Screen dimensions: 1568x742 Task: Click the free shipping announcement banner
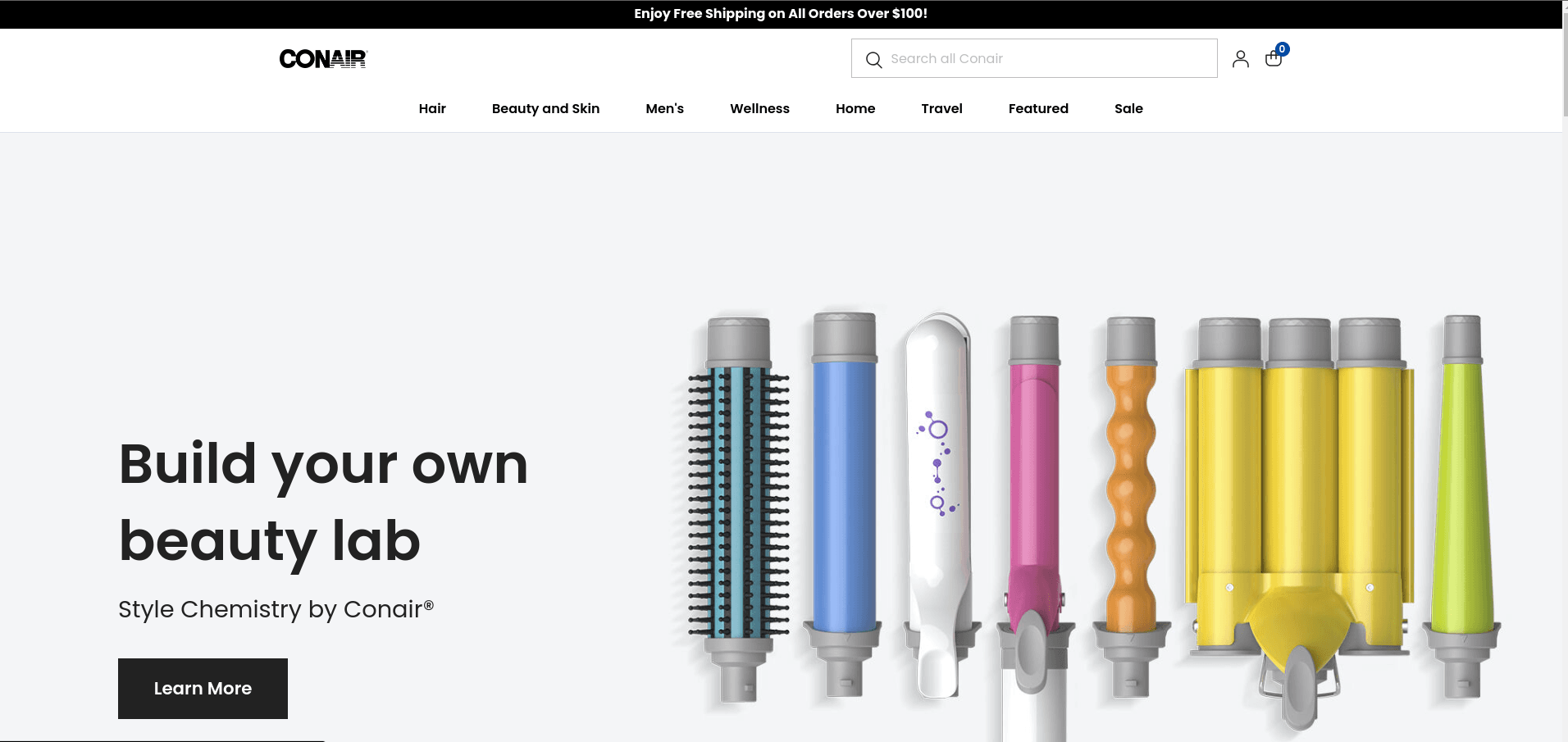pyautogui.click(x=781, y=14)
